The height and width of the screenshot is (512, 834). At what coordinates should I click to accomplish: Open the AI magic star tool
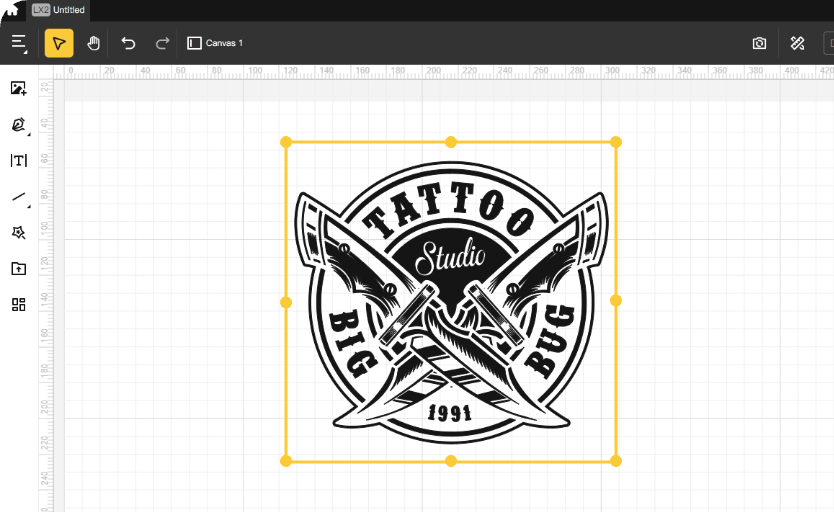(x=18, y=232)
